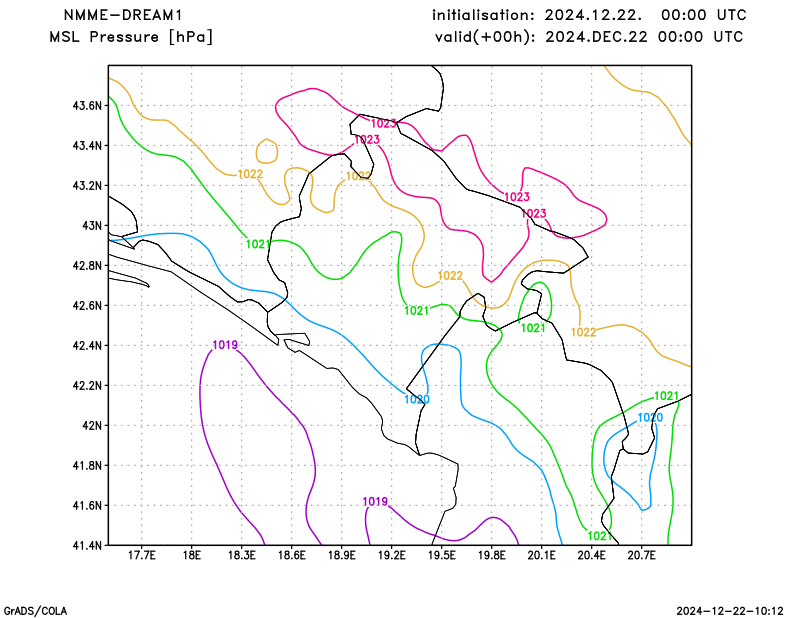Click the 17.7E longitude label
Image resolution: width=800 pixels, height=618 pixels.
141,555
